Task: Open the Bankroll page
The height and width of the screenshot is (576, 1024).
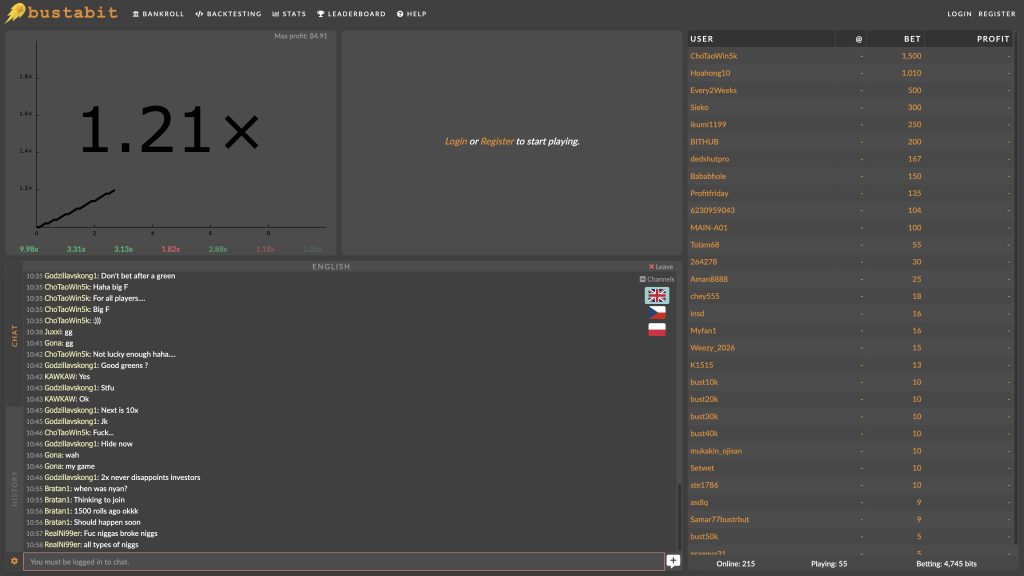Action: pyautogui.click(x=158, y=14)
